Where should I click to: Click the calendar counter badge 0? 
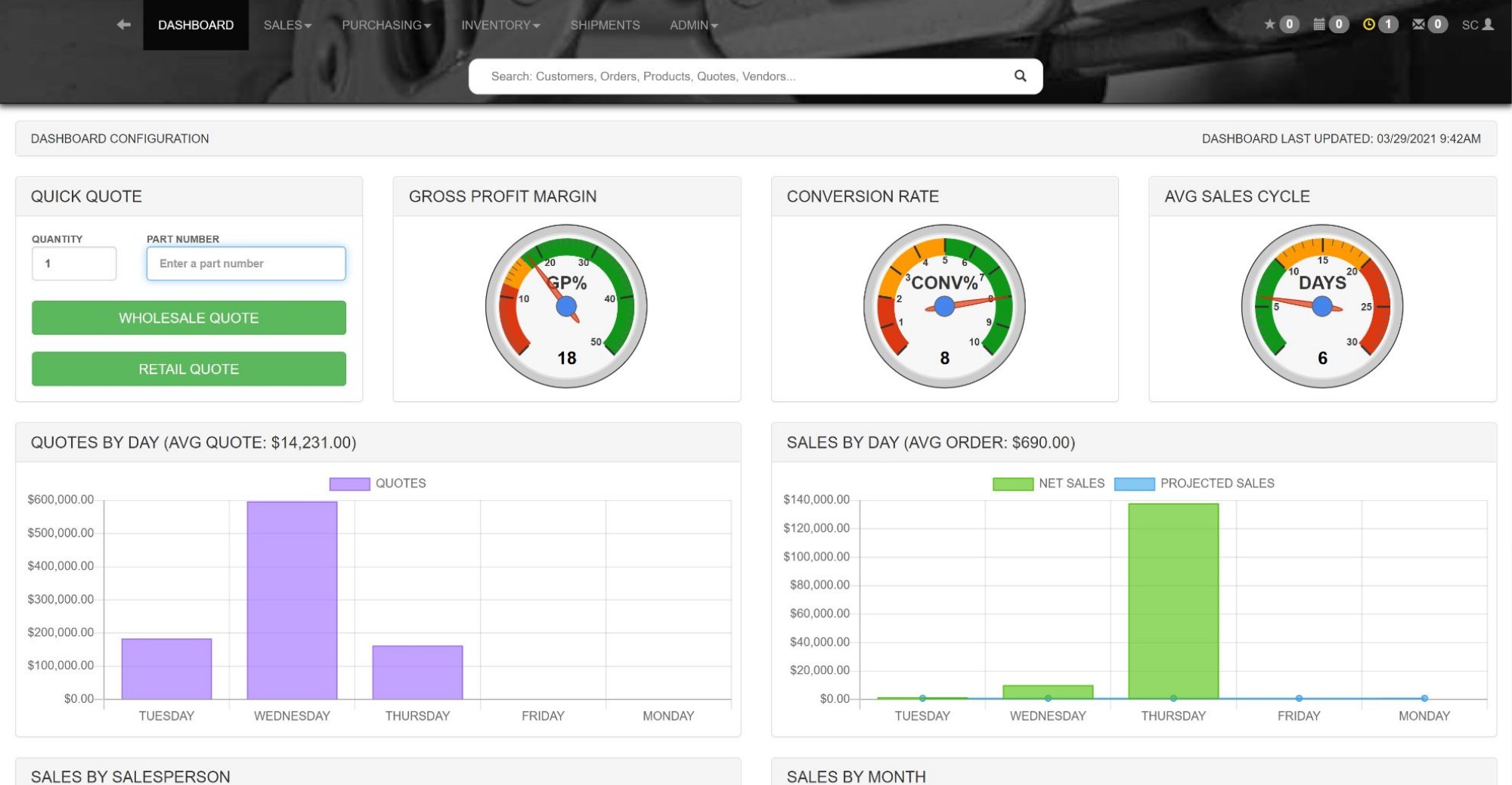(1338, 24)
